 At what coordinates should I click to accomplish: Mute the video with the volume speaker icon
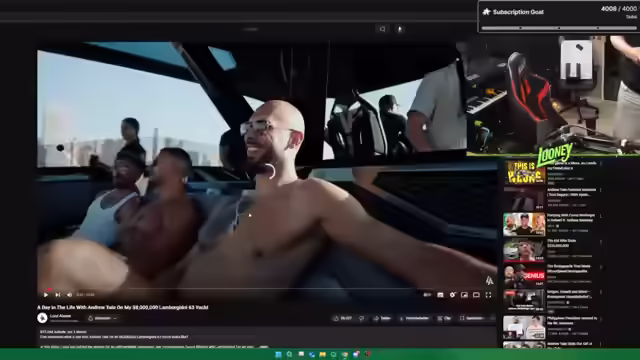click(x=69, y=295)
